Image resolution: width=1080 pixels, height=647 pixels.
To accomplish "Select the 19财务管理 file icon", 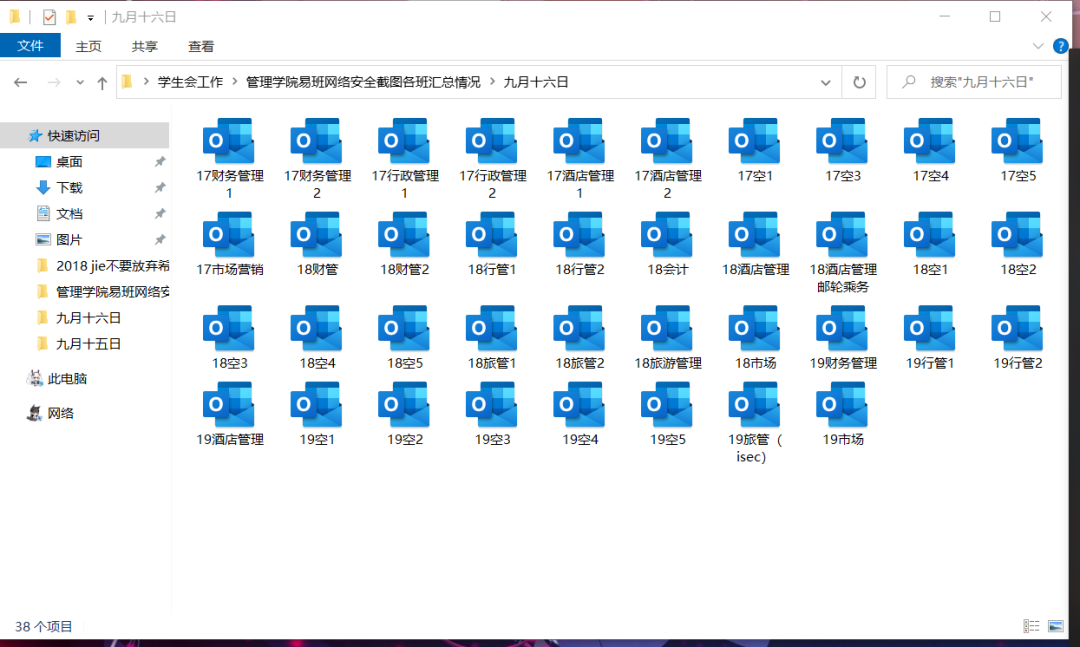I will click(842, 329).
